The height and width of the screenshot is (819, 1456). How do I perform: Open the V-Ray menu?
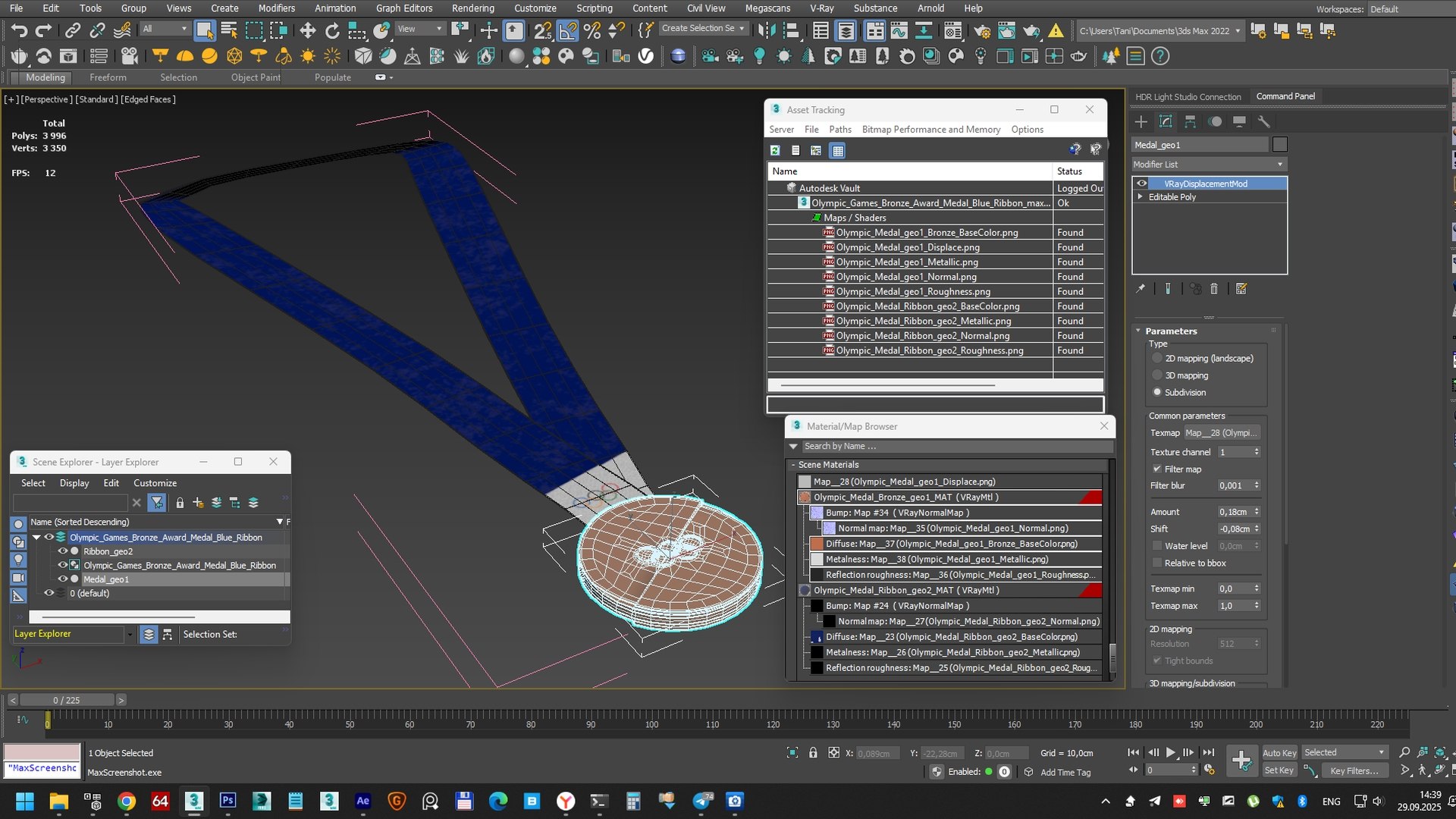pyautogui.click(x=822, y=8)
